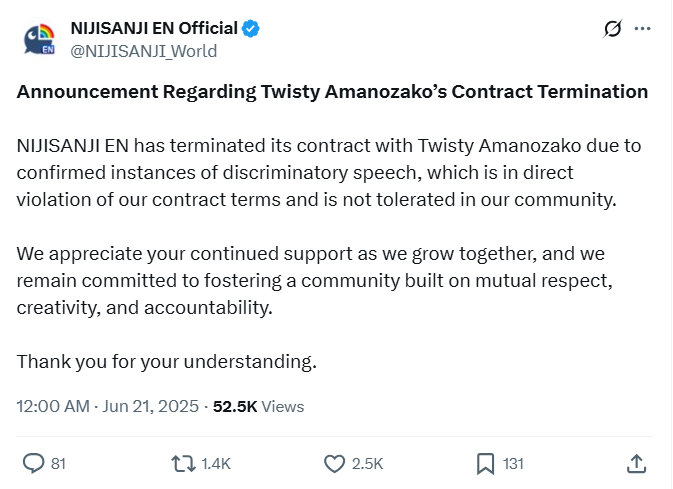673x489 pixels.
Task: Click the repost arrows icon
Action: tap(184, 464)
